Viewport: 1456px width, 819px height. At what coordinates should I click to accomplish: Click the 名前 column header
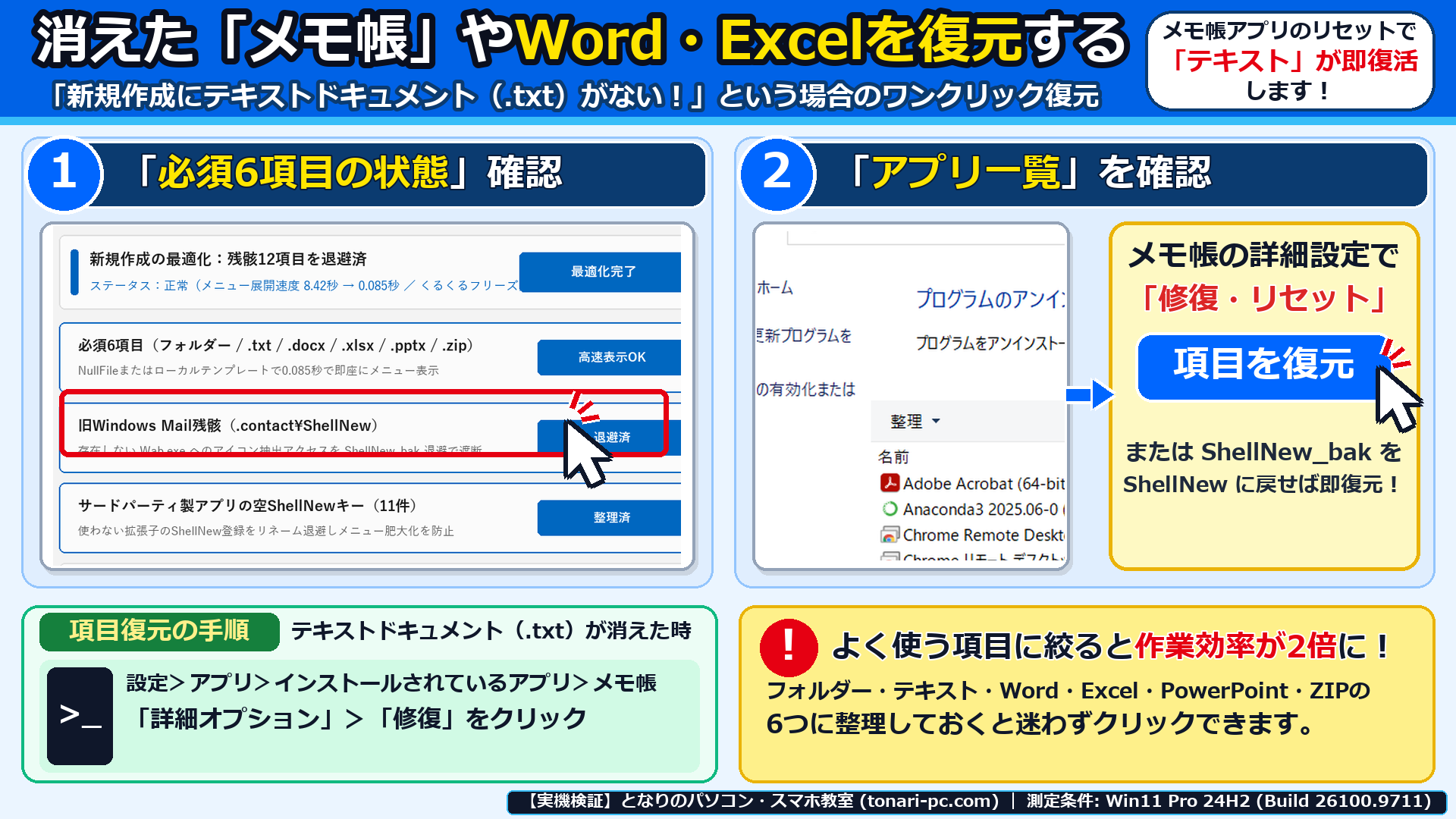(893, 457)
